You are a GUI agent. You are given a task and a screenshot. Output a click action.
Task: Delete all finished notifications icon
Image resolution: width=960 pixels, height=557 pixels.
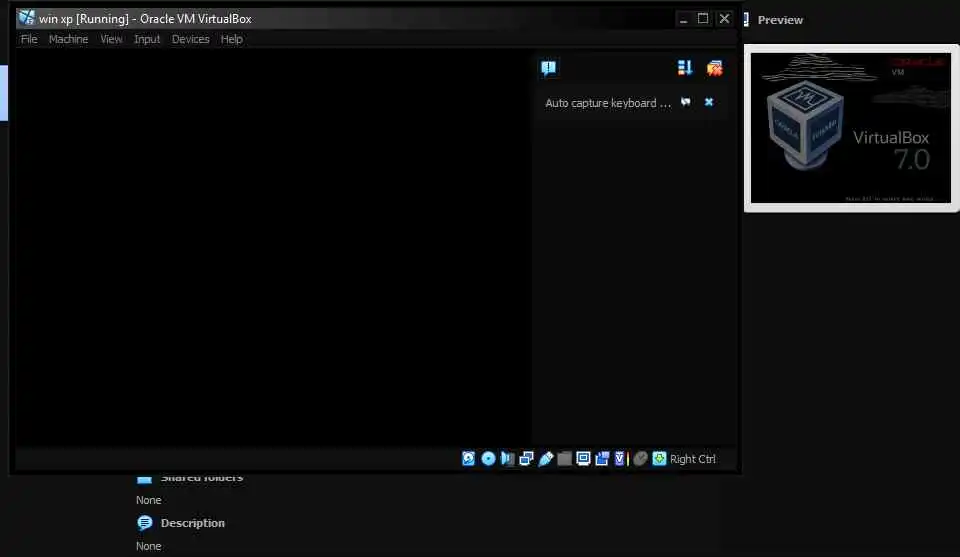coord(714,67)
